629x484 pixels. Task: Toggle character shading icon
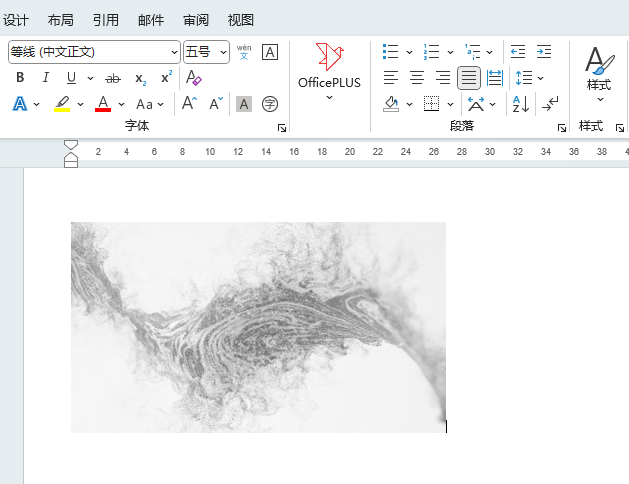[244, 104]
